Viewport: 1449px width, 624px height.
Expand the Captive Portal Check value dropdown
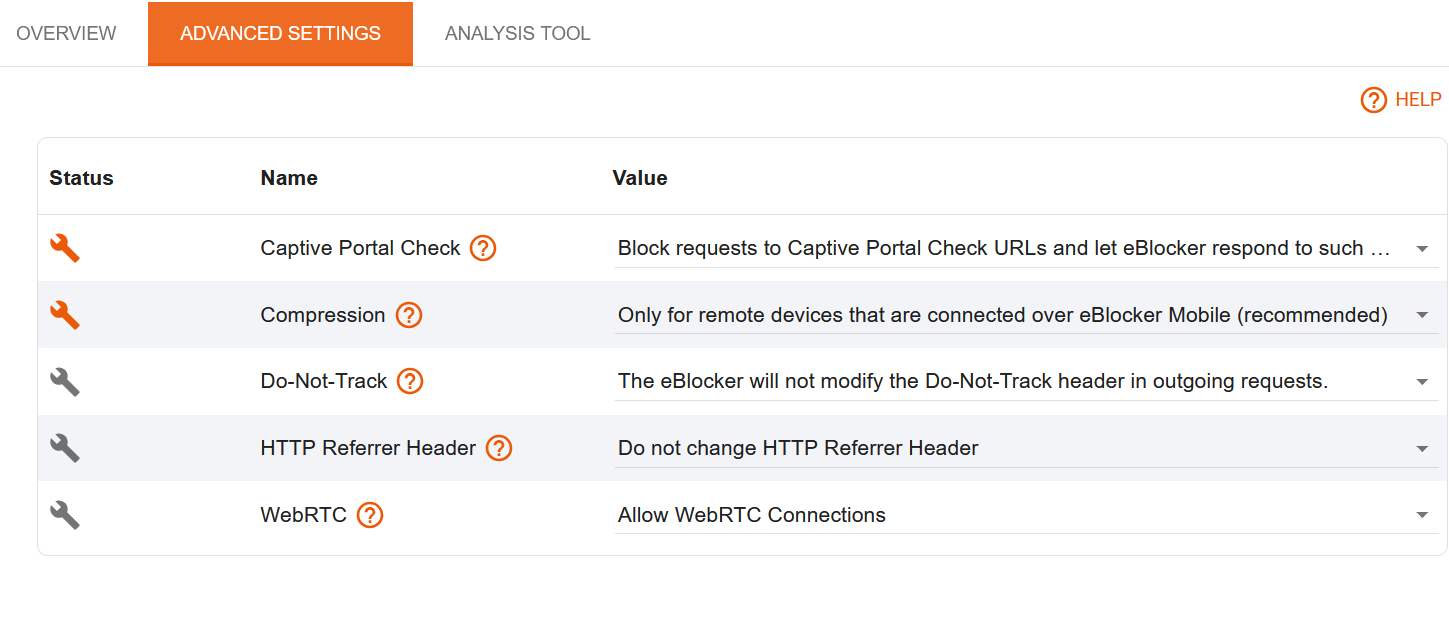1026,248
